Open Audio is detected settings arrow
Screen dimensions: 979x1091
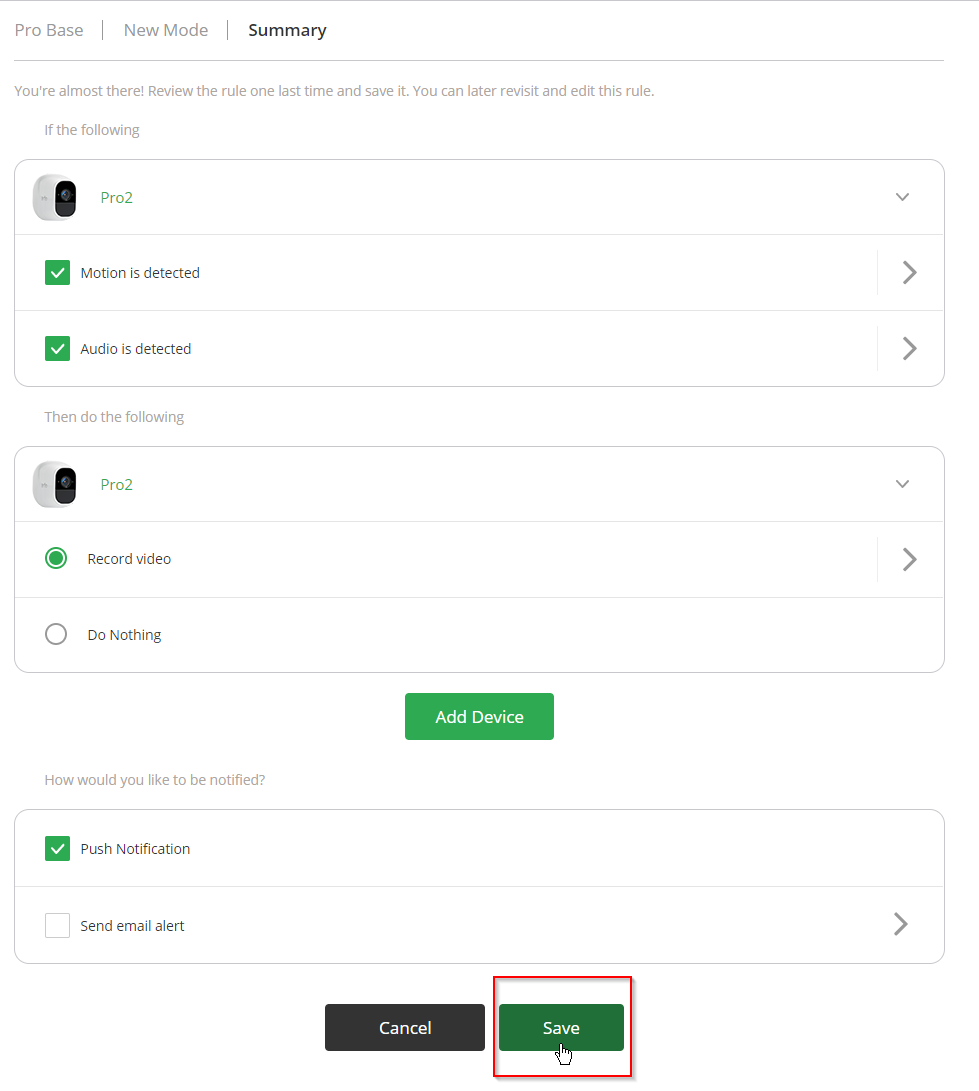point(909,348)
